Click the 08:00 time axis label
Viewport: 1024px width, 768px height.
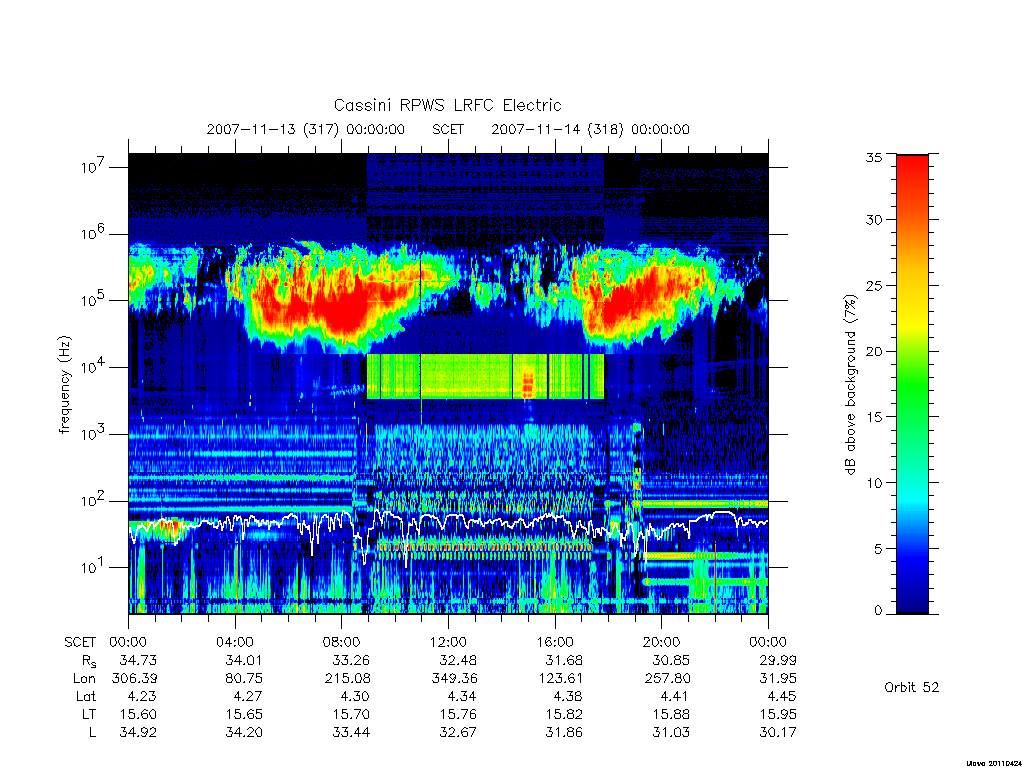pyautogui.click(x=342, y=642)
